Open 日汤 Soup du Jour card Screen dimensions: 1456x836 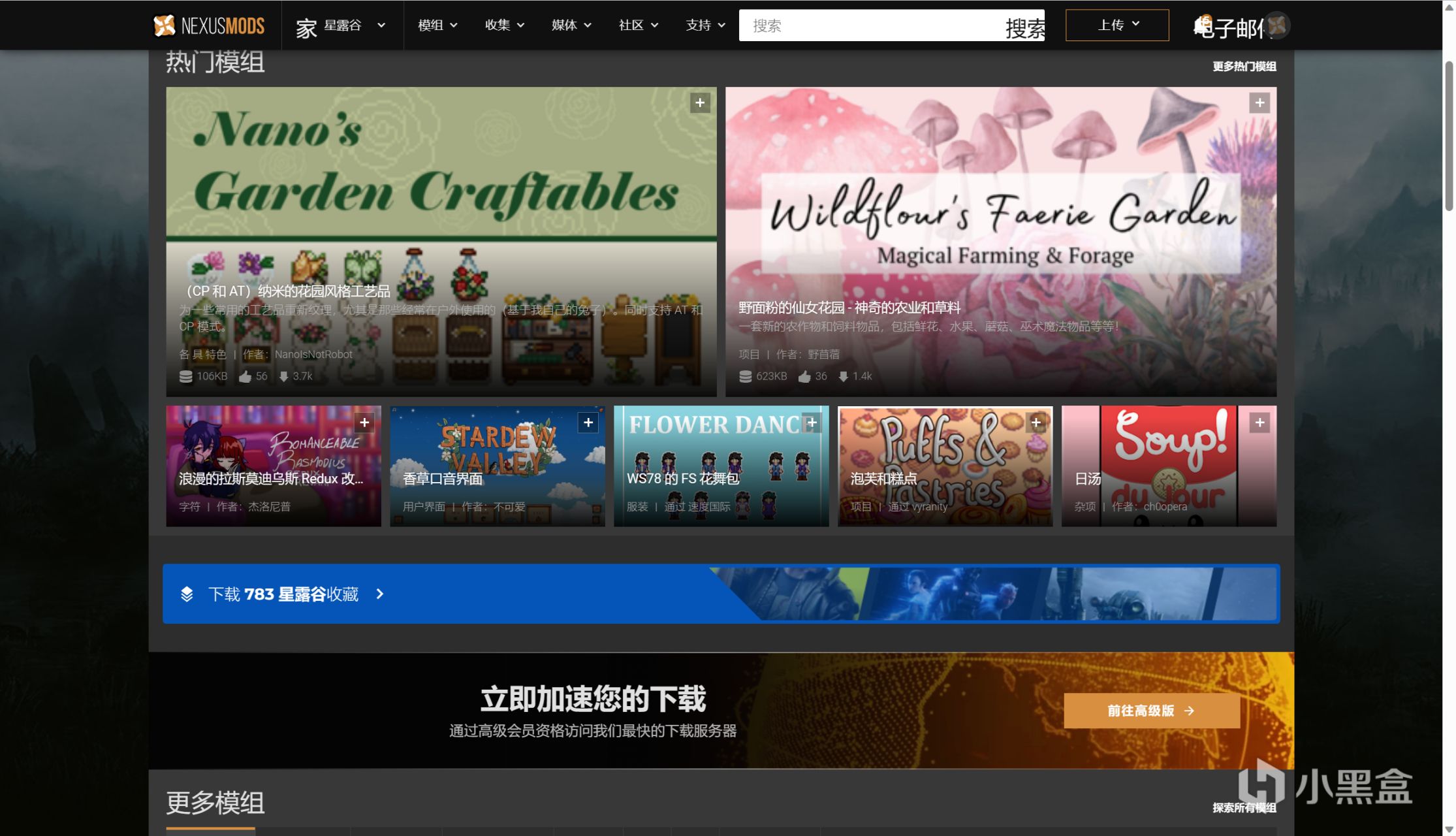[1169, 466]
